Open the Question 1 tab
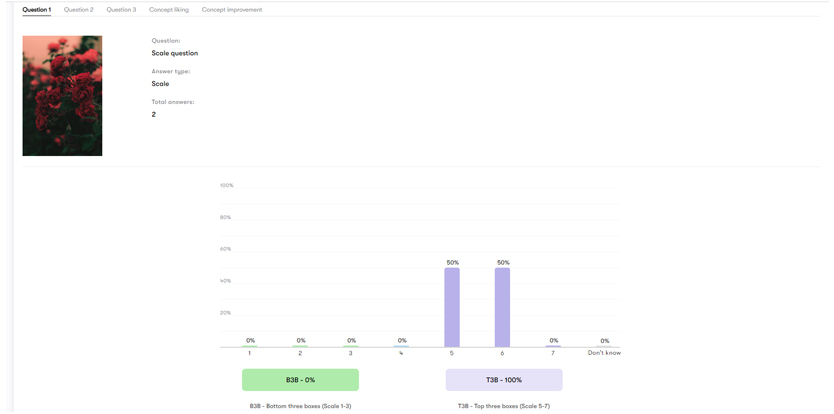 (36, 10)
